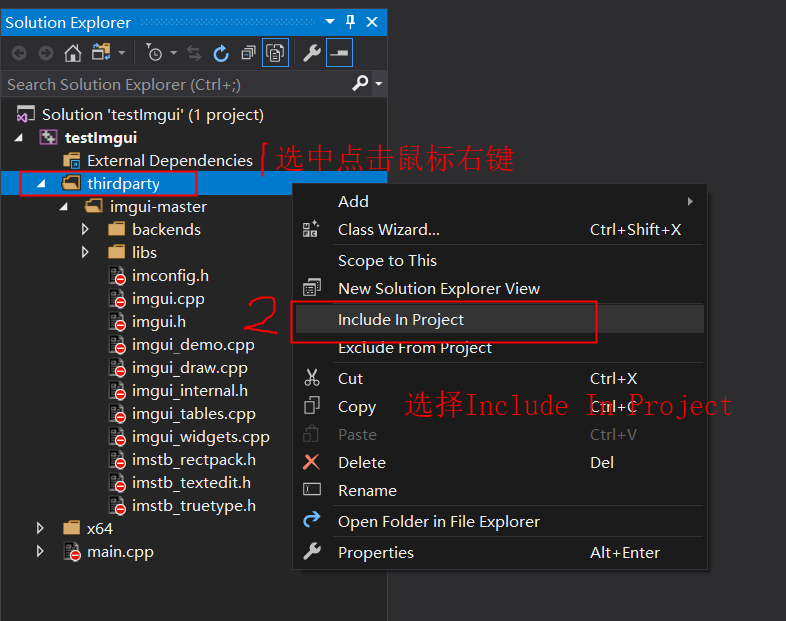Select the Solution 'testImgui' node
This screenshot has height=621, width=786.
pos(152,115)
